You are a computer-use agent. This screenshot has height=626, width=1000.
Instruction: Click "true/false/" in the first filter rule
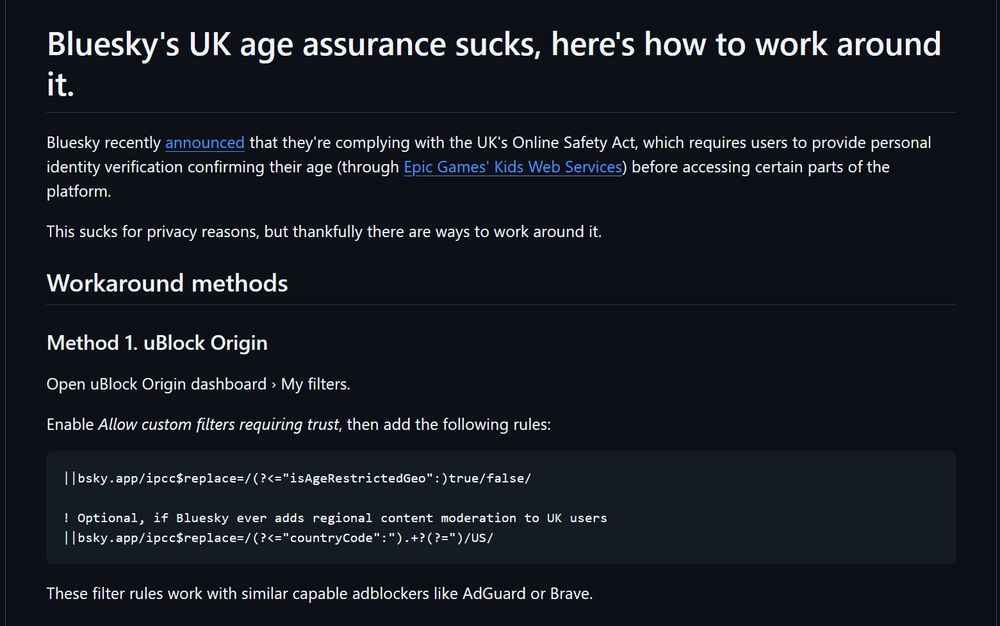[x=490, y=478]
